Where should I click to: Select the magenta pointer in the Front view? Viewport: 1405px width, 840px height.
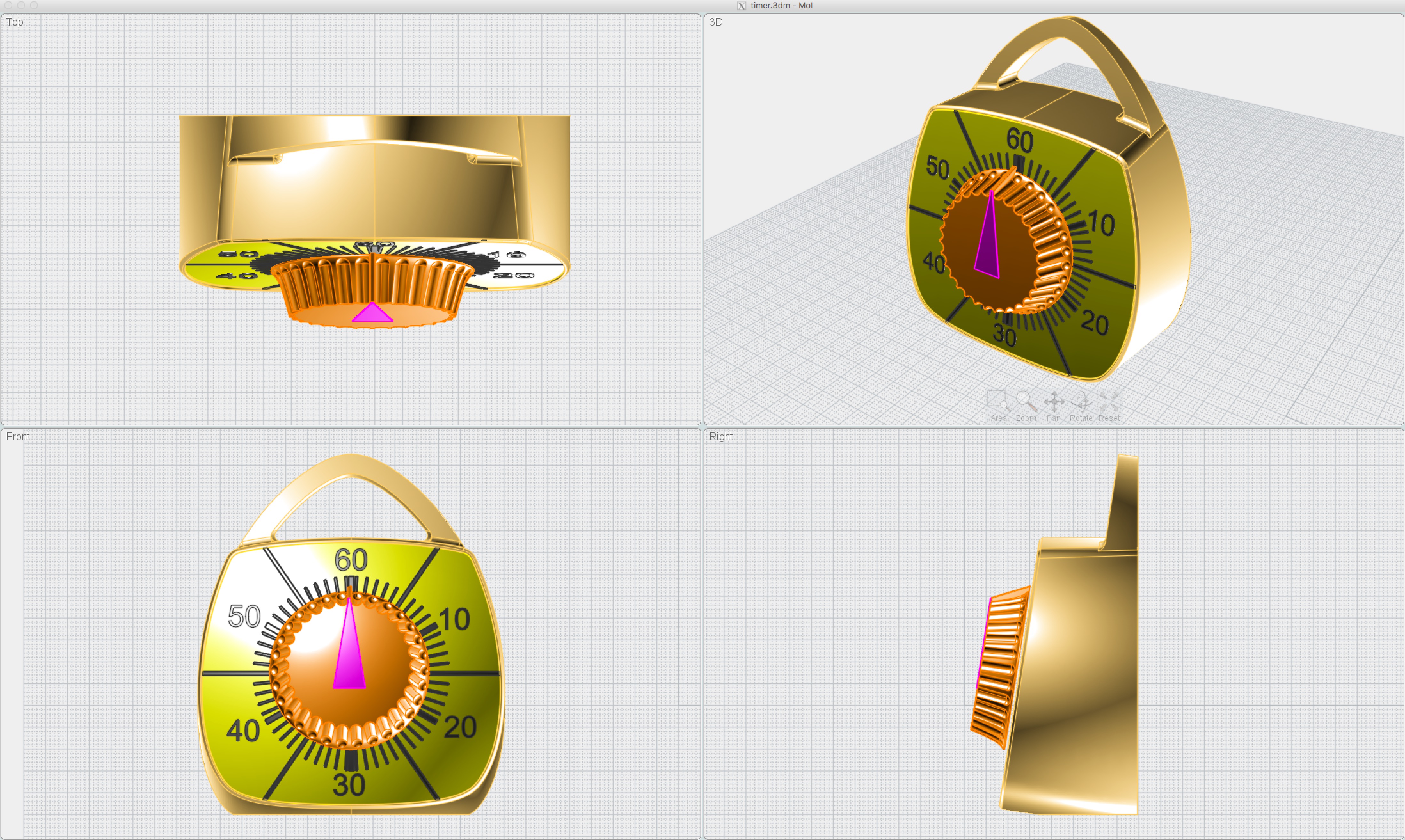click(349, 651)
